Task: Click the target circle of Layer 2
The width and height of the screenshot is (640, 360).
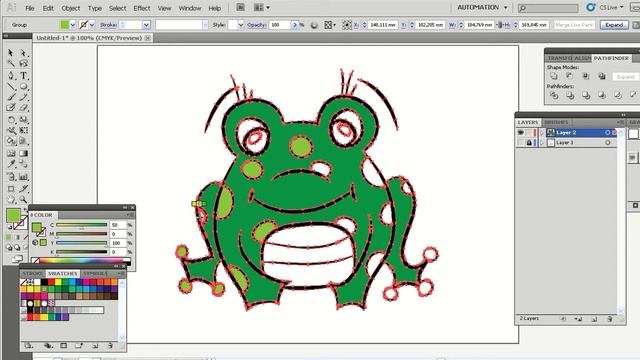Action: click(608, 133)
